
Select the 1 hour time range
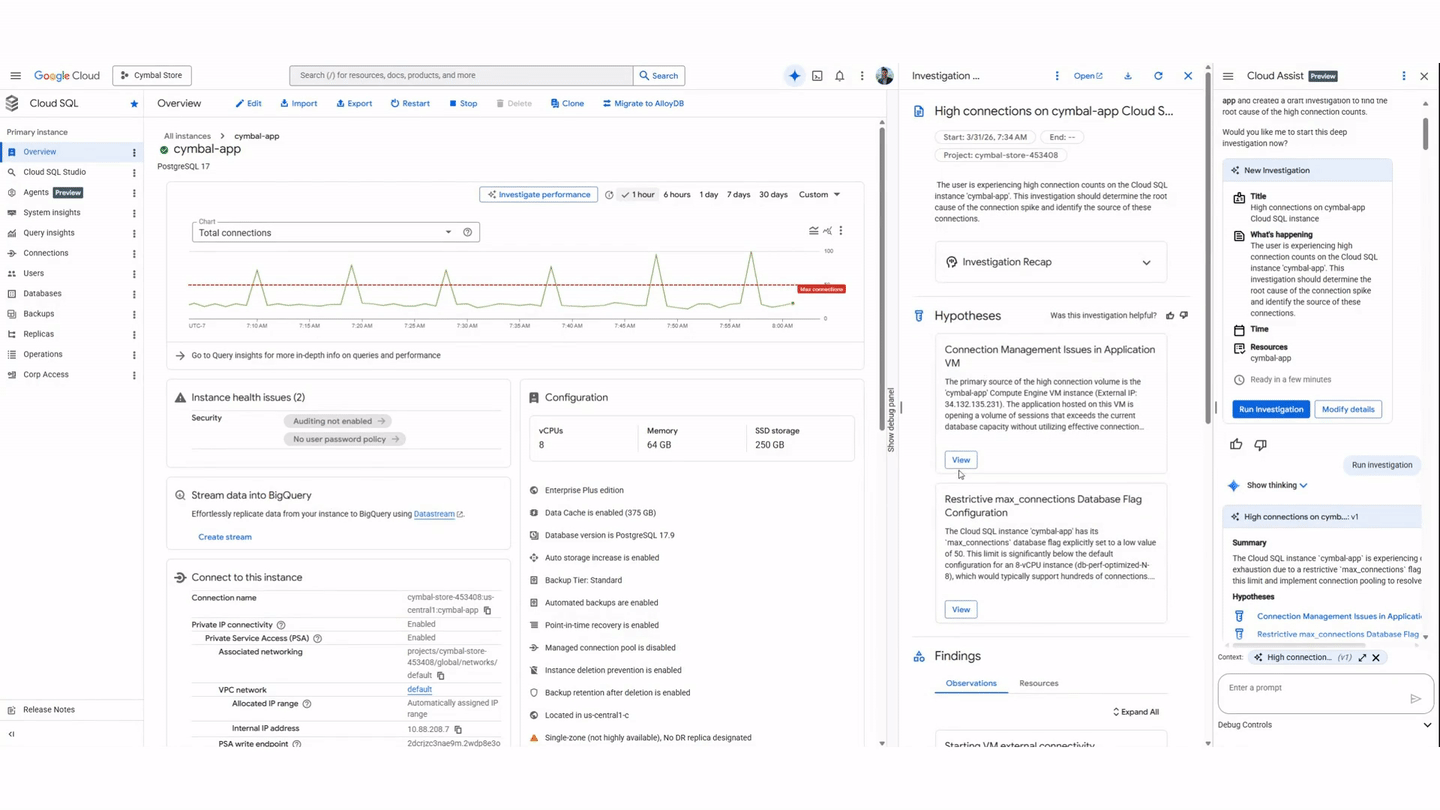638,195
